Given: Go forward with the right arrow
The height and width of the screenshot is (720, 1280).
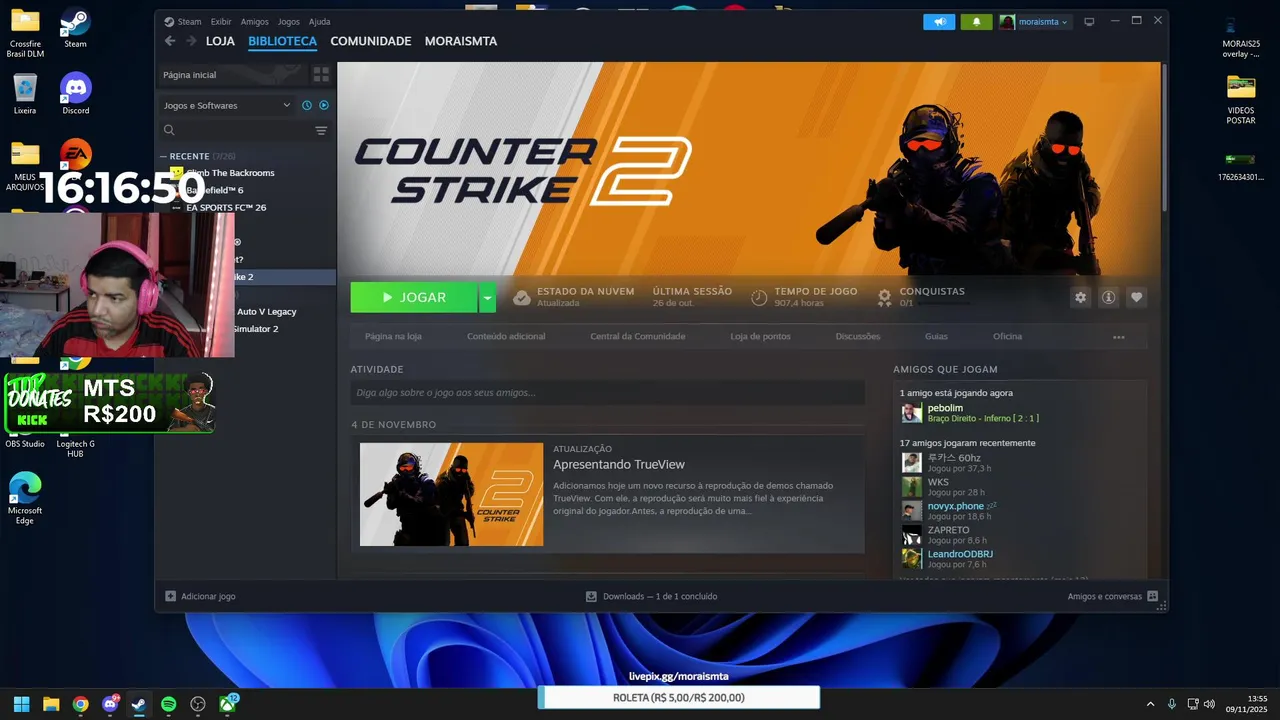Looking at the screenshot, I should click(191, 41).
